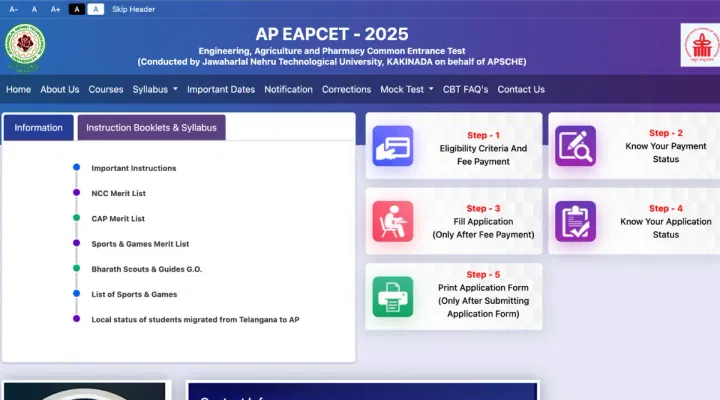
Task: Switch to light contrast theme A
Action: click(95, 8)
